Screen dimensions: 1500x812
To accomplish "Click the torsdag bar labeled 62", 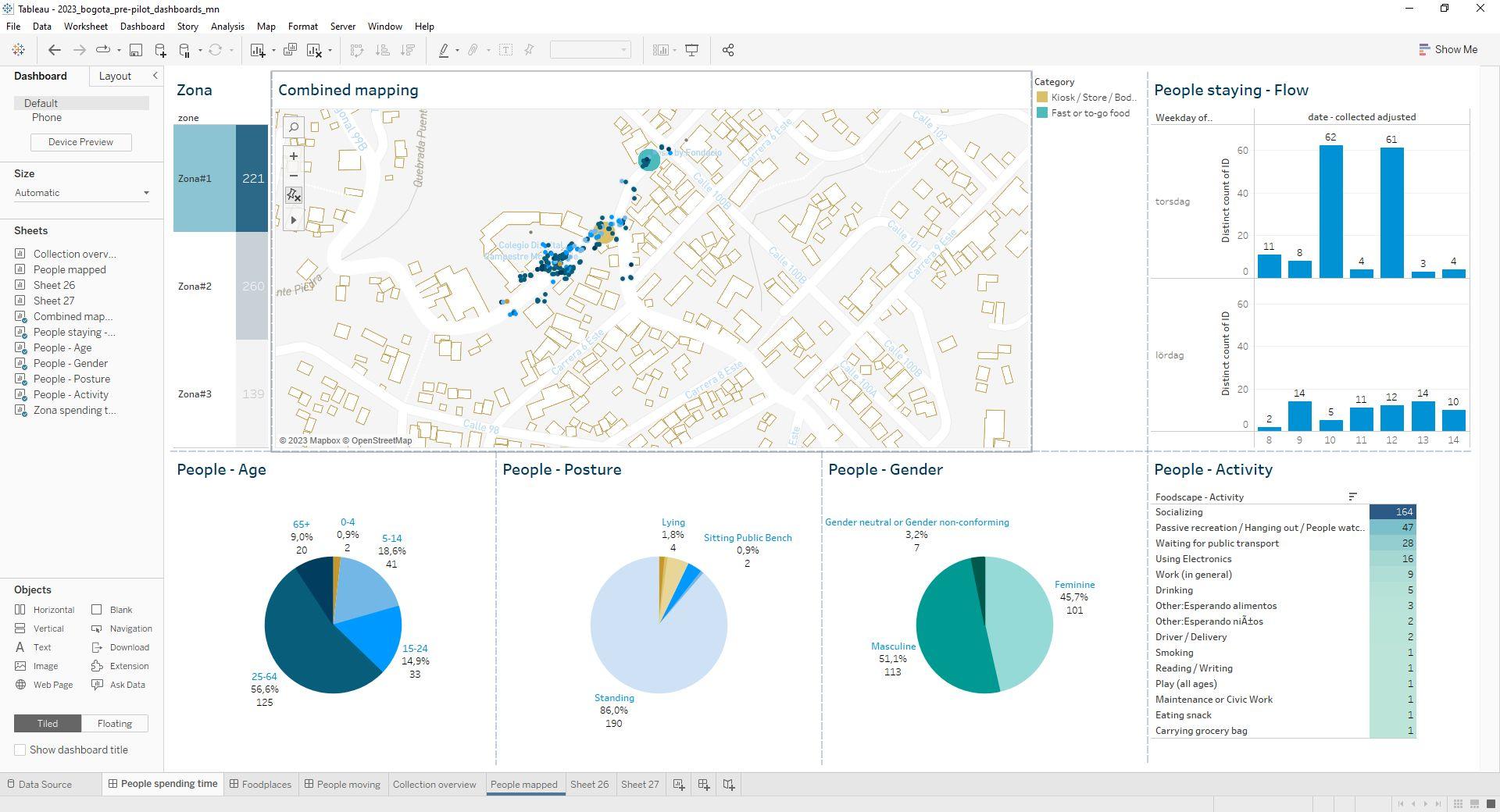I will point(1330,212).
